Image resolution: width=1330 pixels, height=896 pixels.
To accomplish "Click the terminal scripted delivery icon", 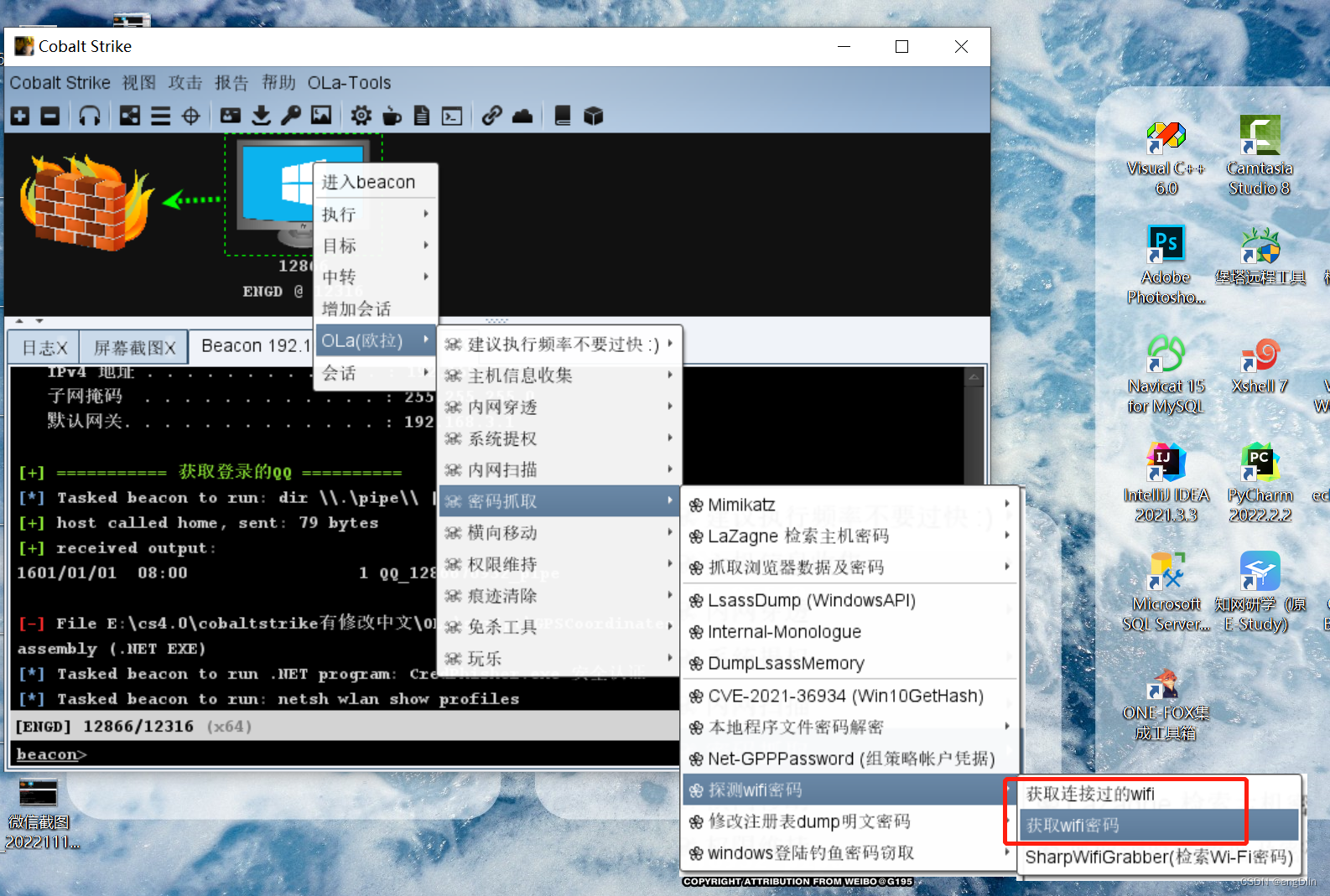I will (452, 116).
